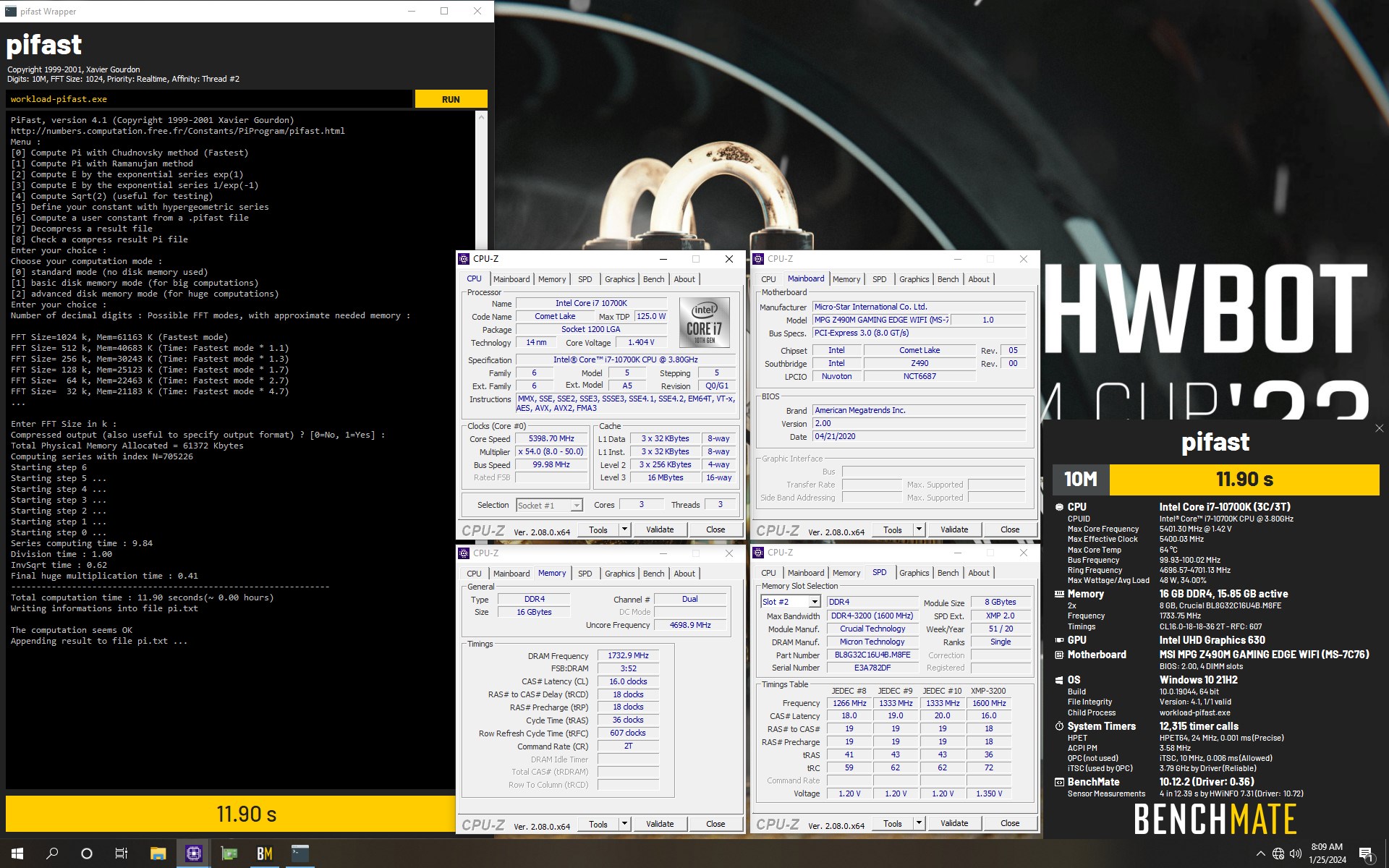Click the CPU chip icon in BenchMate panel

tap(1060, 507)
